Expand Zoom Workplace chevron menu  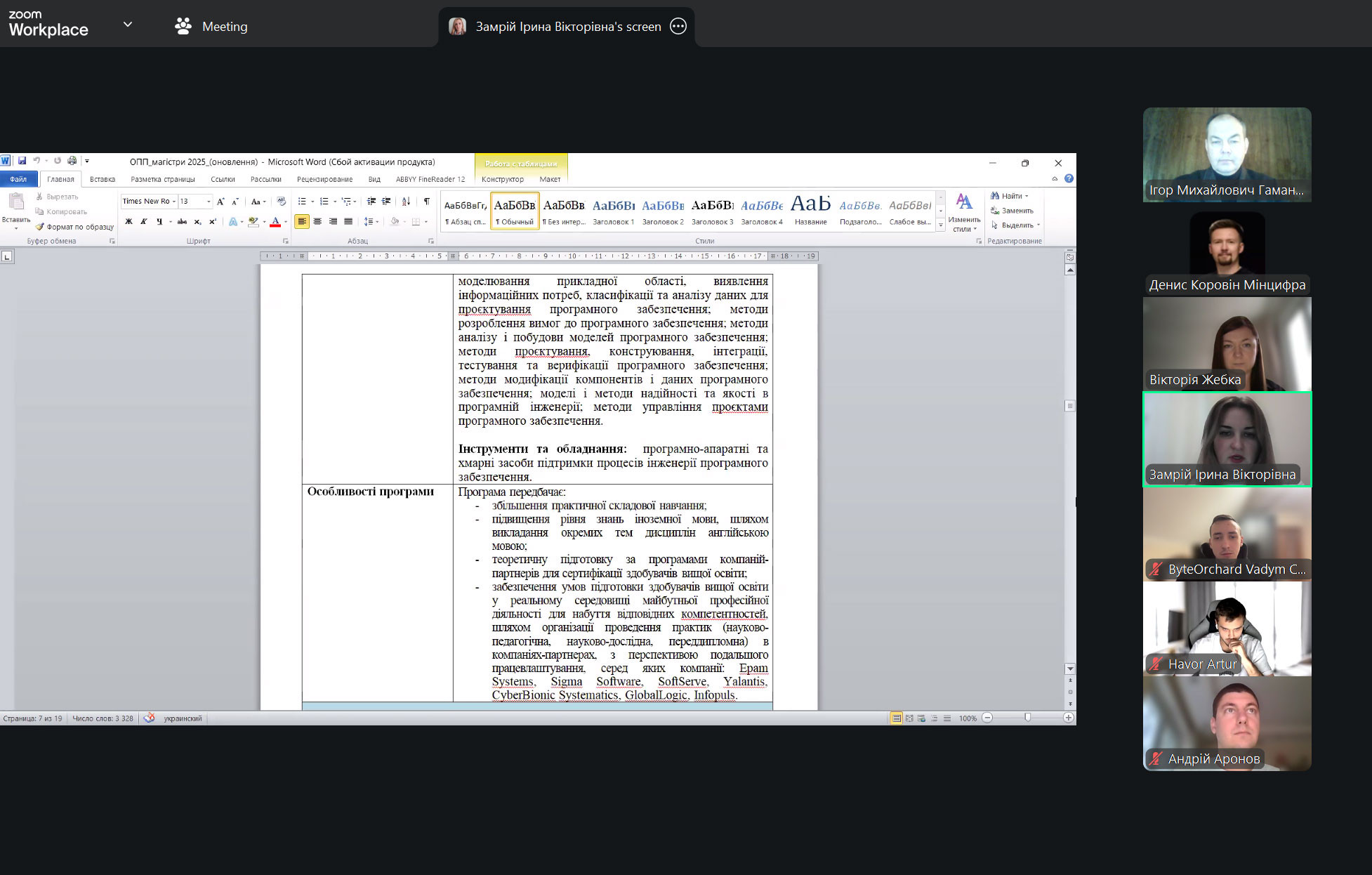pos(128,25)
